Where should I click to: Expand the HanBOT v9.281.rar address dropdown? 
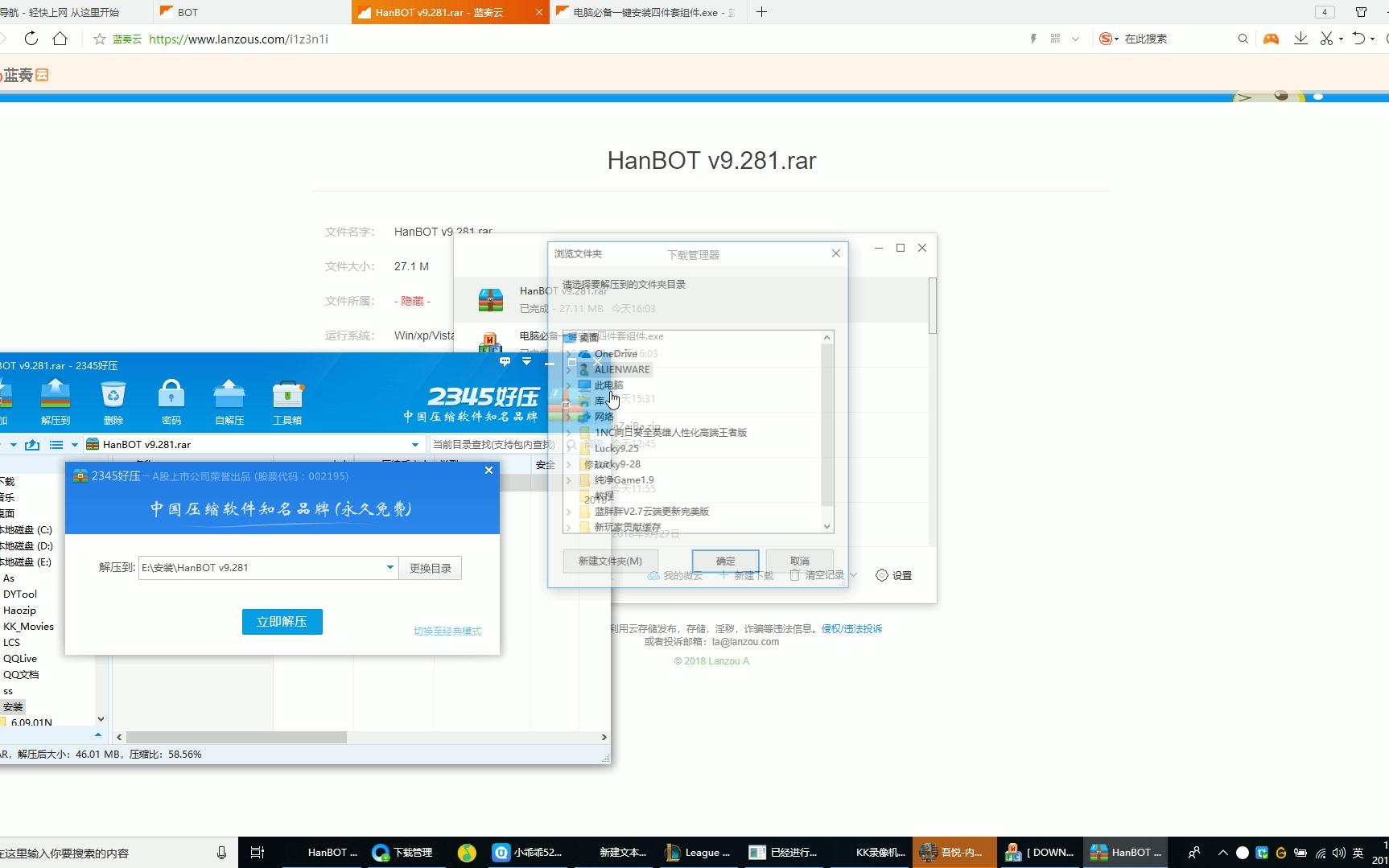415,444
